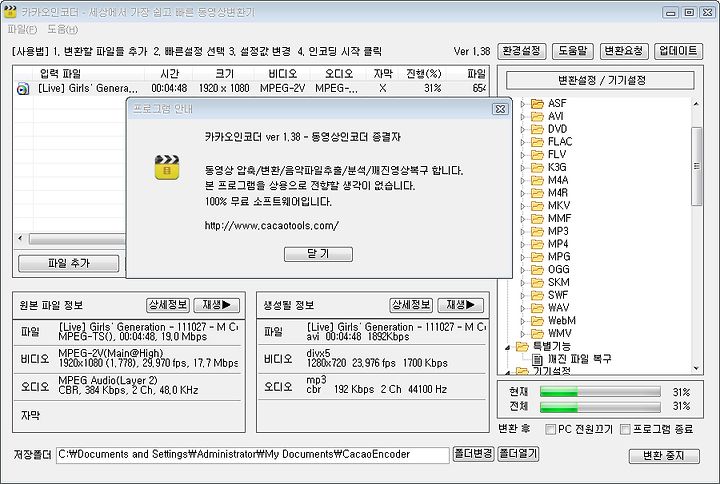Screen dimensions: 720x484
Task: Click the WebM folder icon
Action: click(537, 321)
